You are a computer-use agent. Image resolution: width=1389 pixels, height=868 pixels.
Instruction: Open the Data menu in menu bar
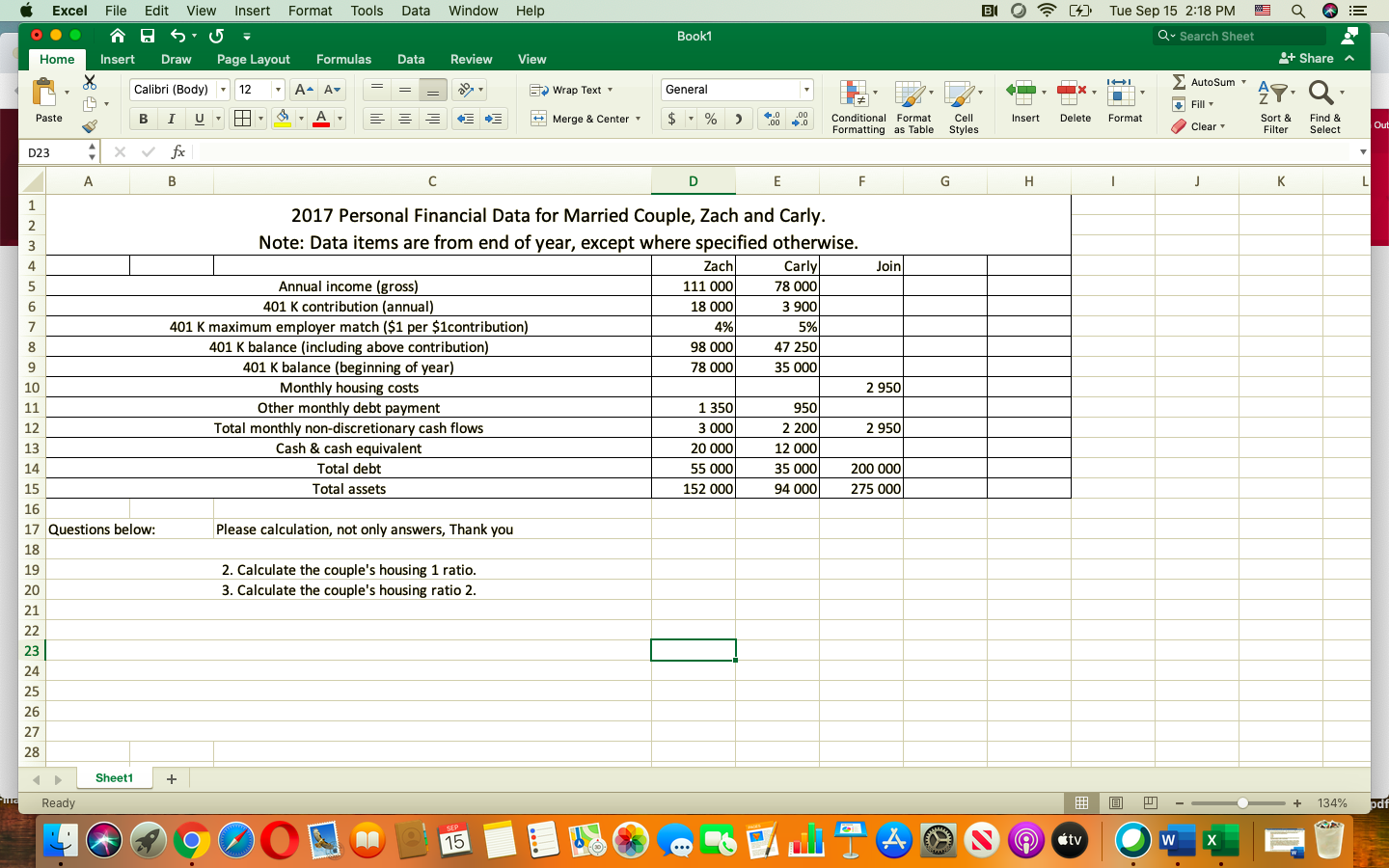pos(416,11)
